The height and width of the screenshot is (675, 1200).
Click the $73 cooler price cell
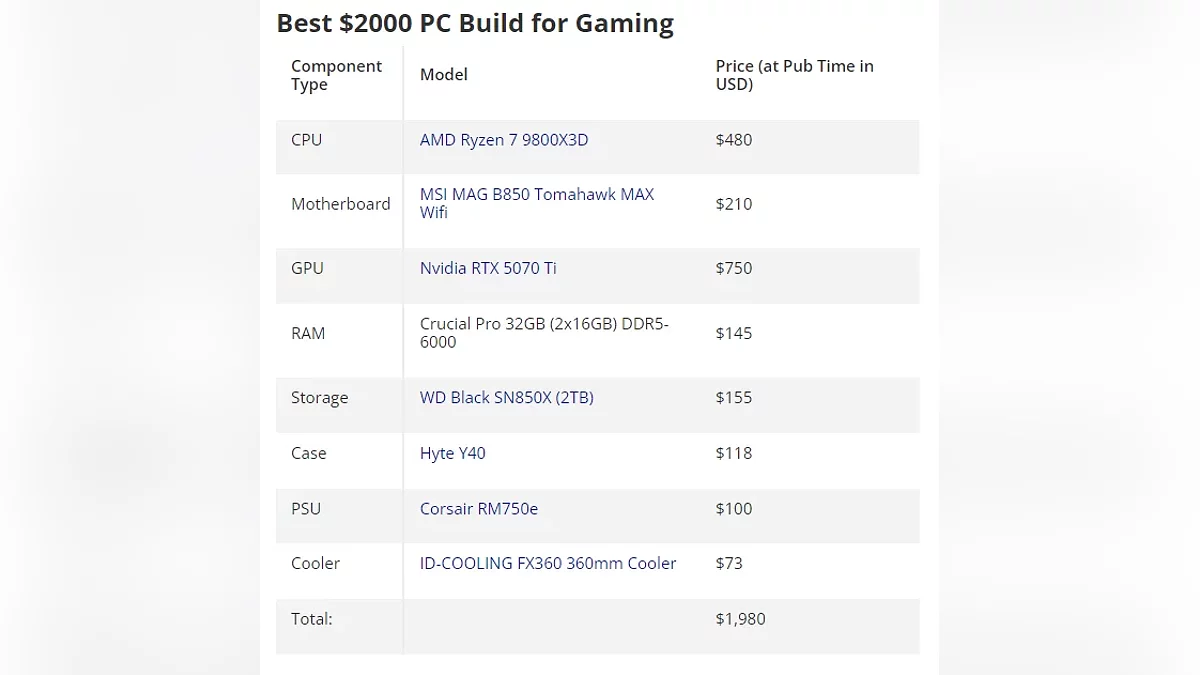pyautogui.click(x=729, y=563)
